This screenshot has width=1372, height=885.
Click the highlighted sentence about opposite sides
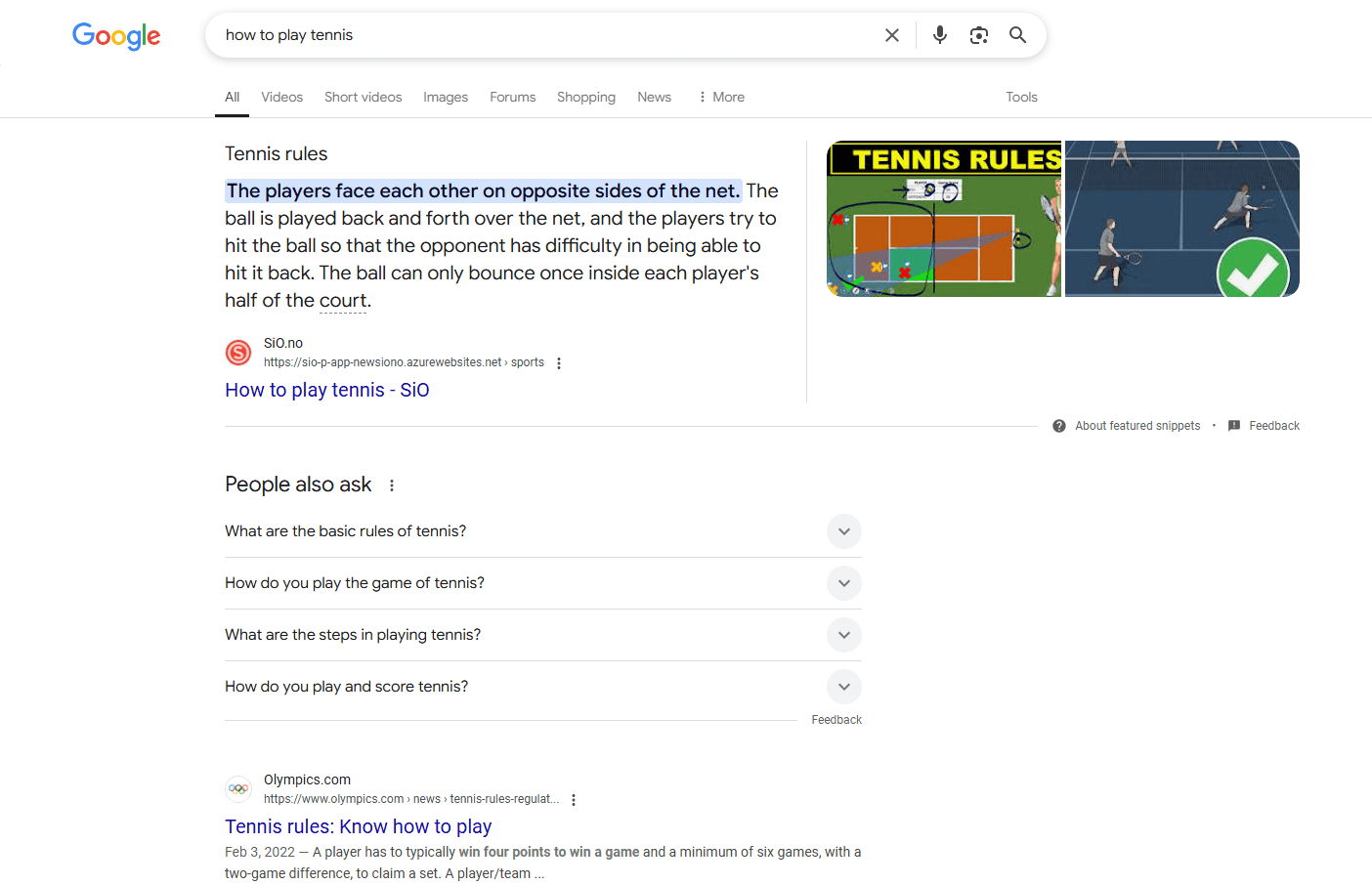pyautogui.click(x=483, y=190)
